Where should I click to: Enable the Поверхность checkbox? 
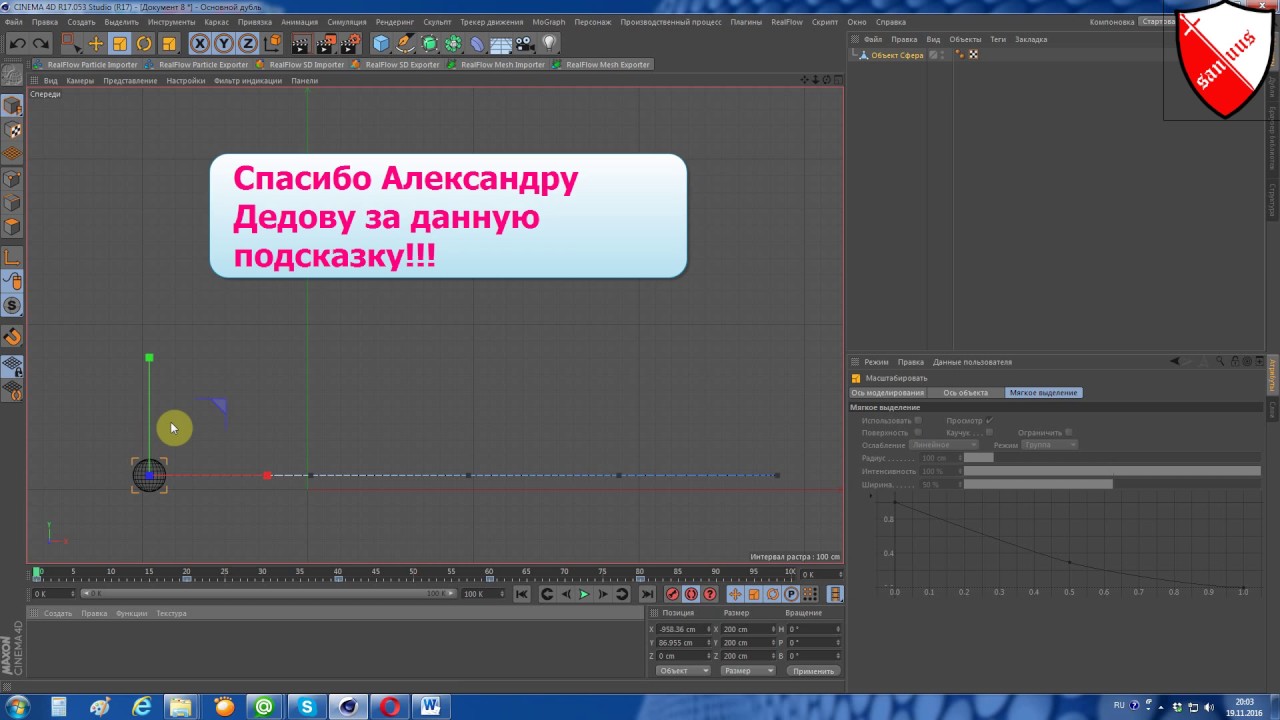click(x=918, y=432)
